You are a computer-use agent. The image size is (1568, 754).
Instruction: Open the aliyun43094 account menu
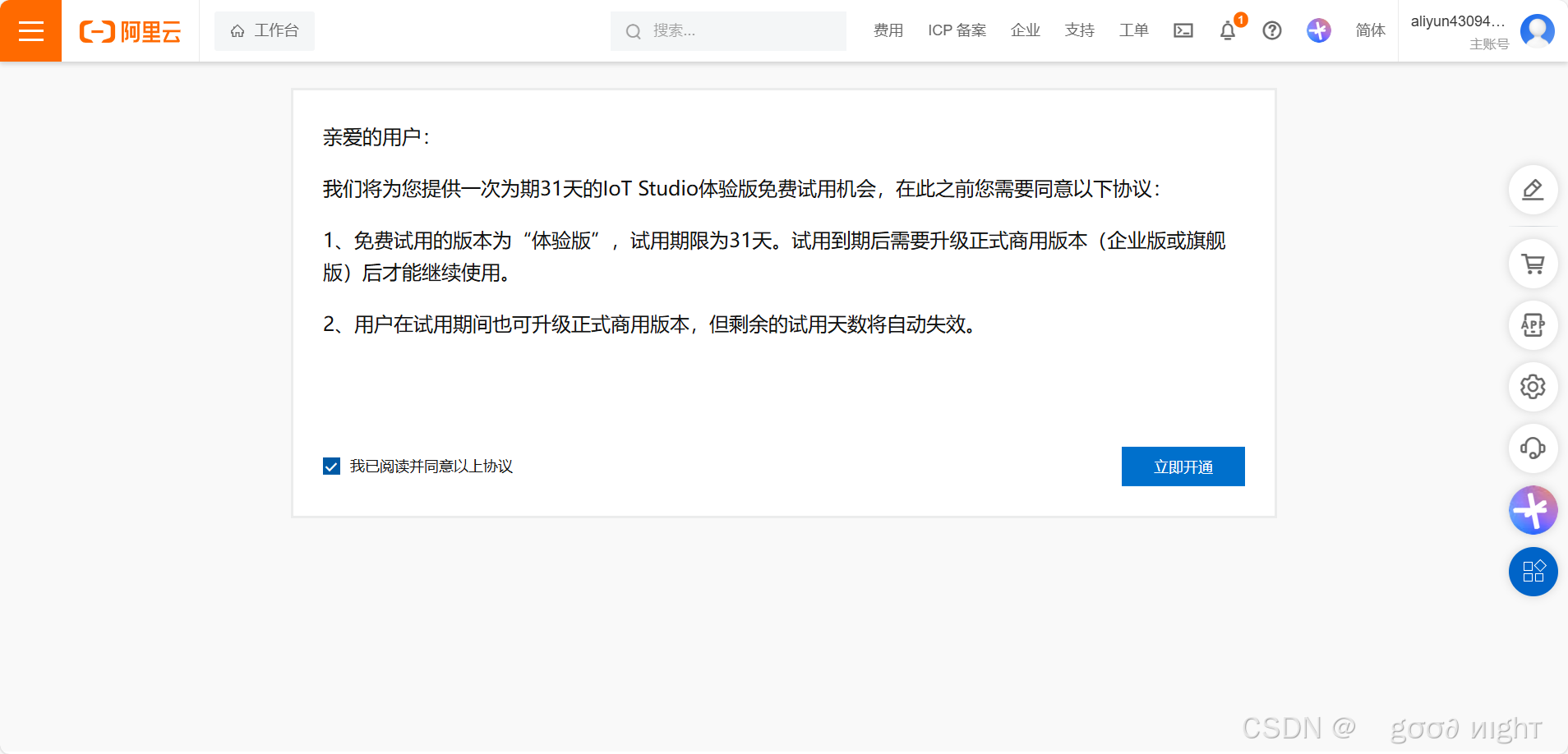(1458, 21)
